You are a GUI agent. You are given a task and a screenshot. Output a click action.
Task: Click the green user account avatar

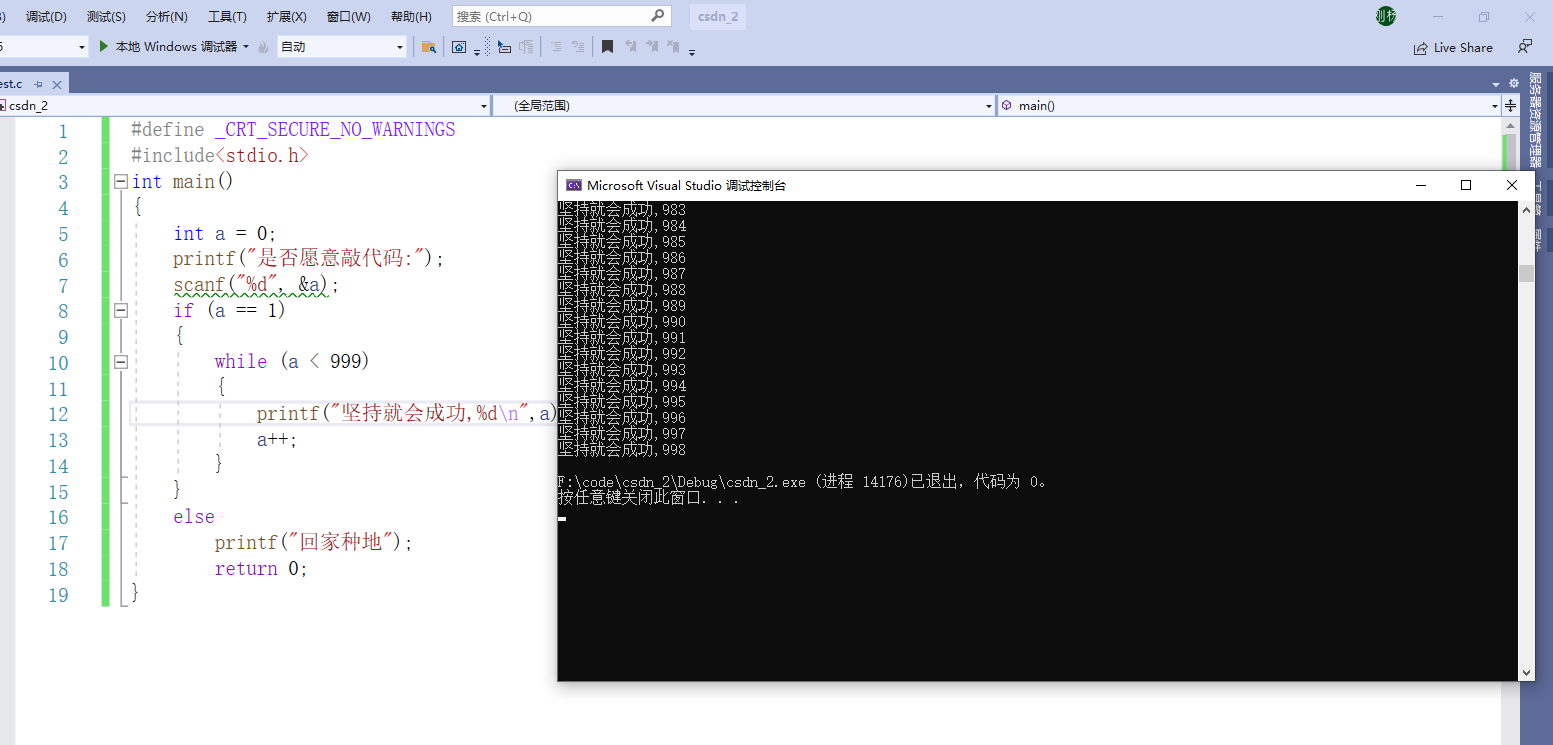click(x=1385, y=16)
